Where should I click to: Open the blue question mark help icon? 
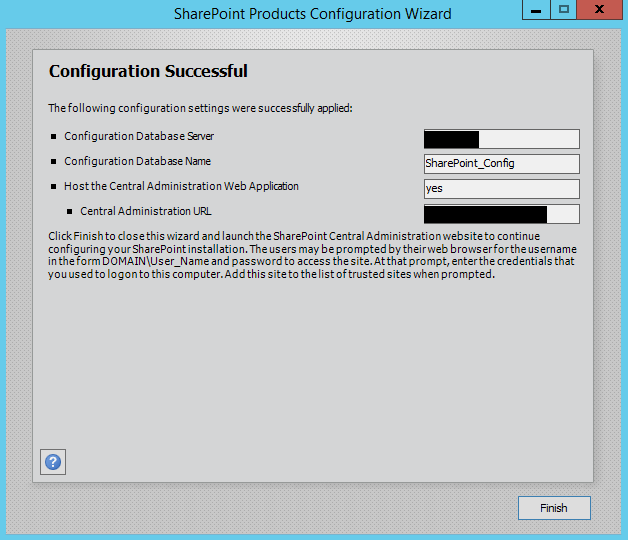coord(53,462)
